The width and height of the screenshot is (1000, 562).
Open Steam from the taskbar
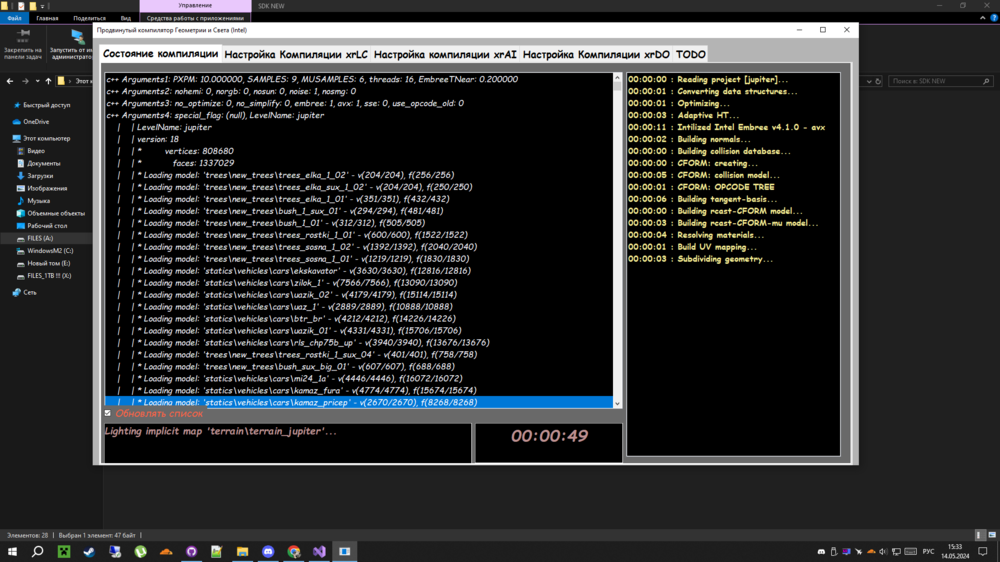pos(89,551)
